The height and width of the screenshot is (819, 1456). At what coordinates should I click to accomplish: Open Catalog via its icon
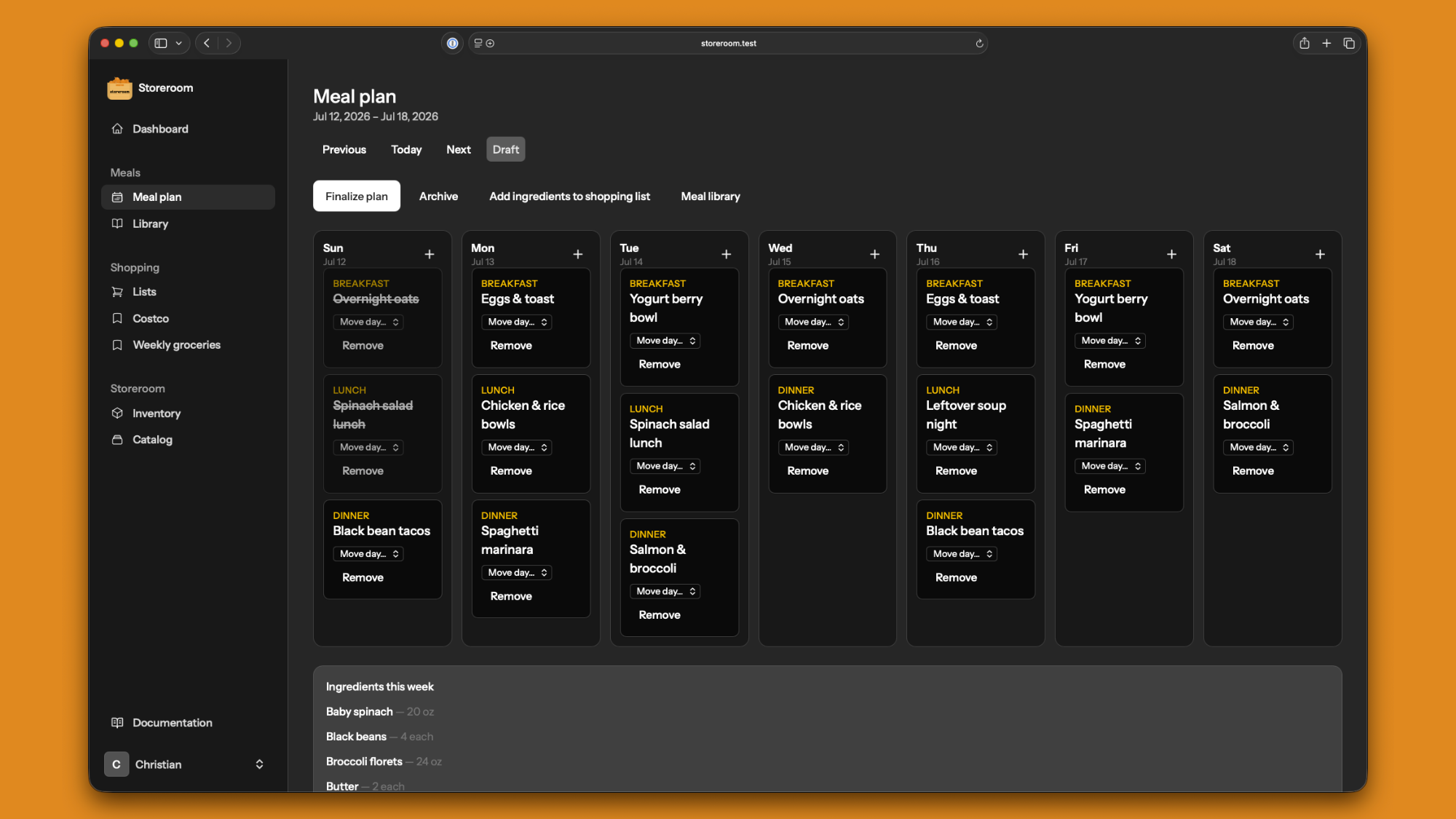pyautogui.click(x=117, y=440)
